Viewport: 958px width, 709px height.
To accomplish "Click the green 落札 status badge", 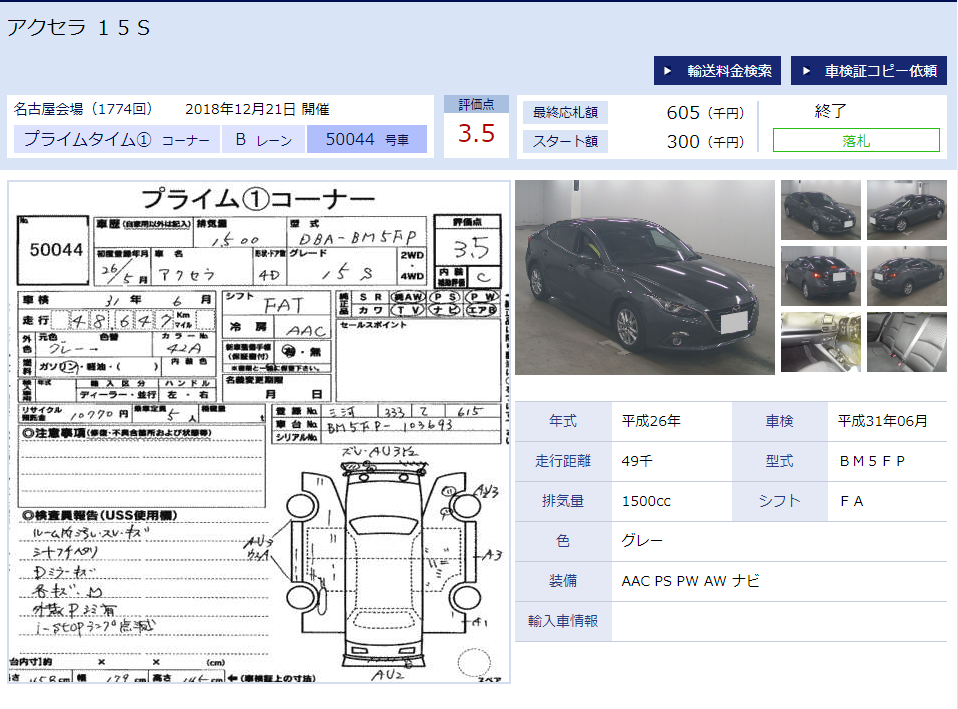I will 856,140.
